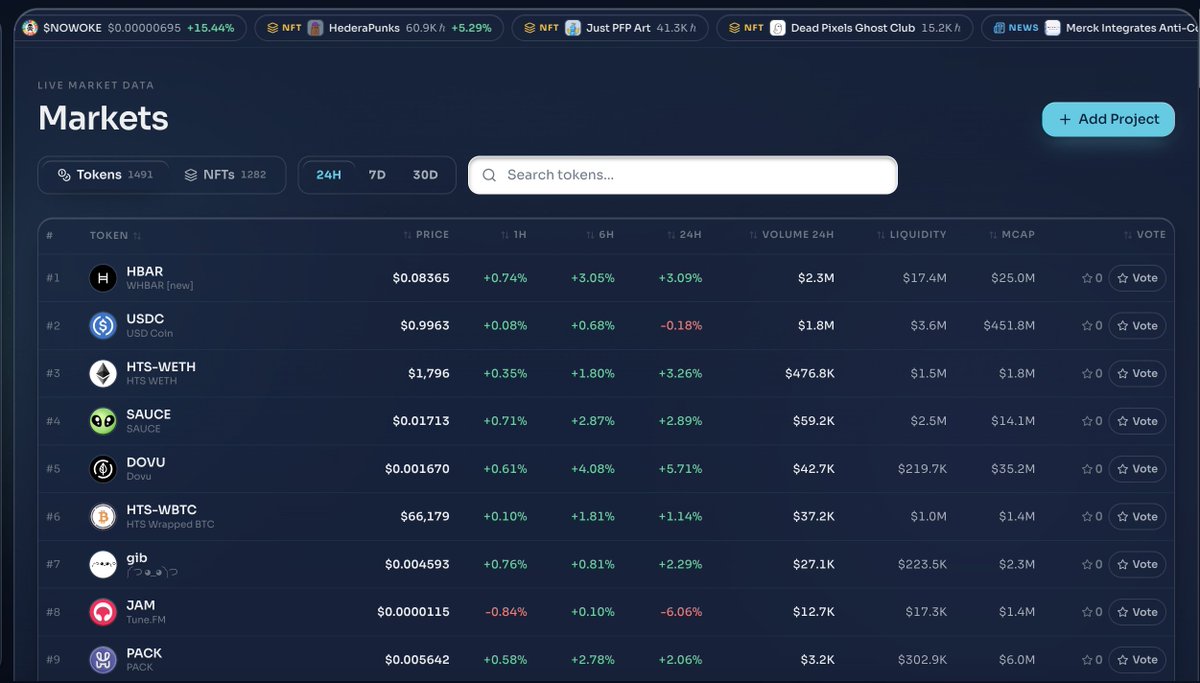1200x683 pixels.
Task: Click the vote star count in HTS-WETH row
Action: pos(1092,374)
